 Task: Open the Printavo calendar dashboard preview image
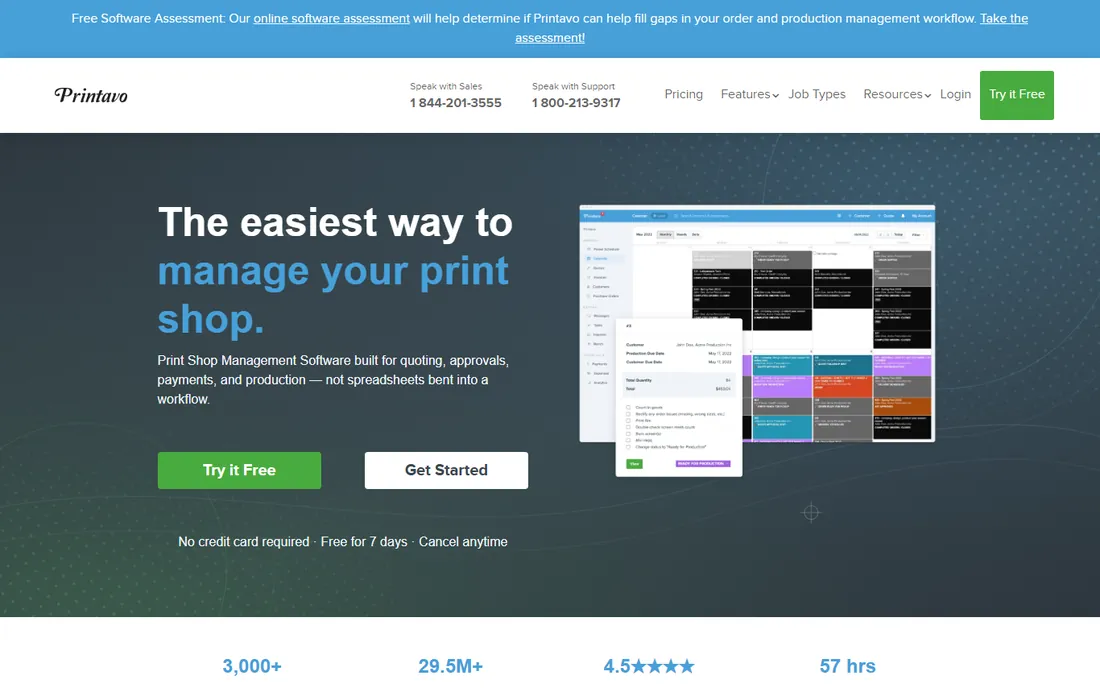pyautogui.click(x=757, y=340)
